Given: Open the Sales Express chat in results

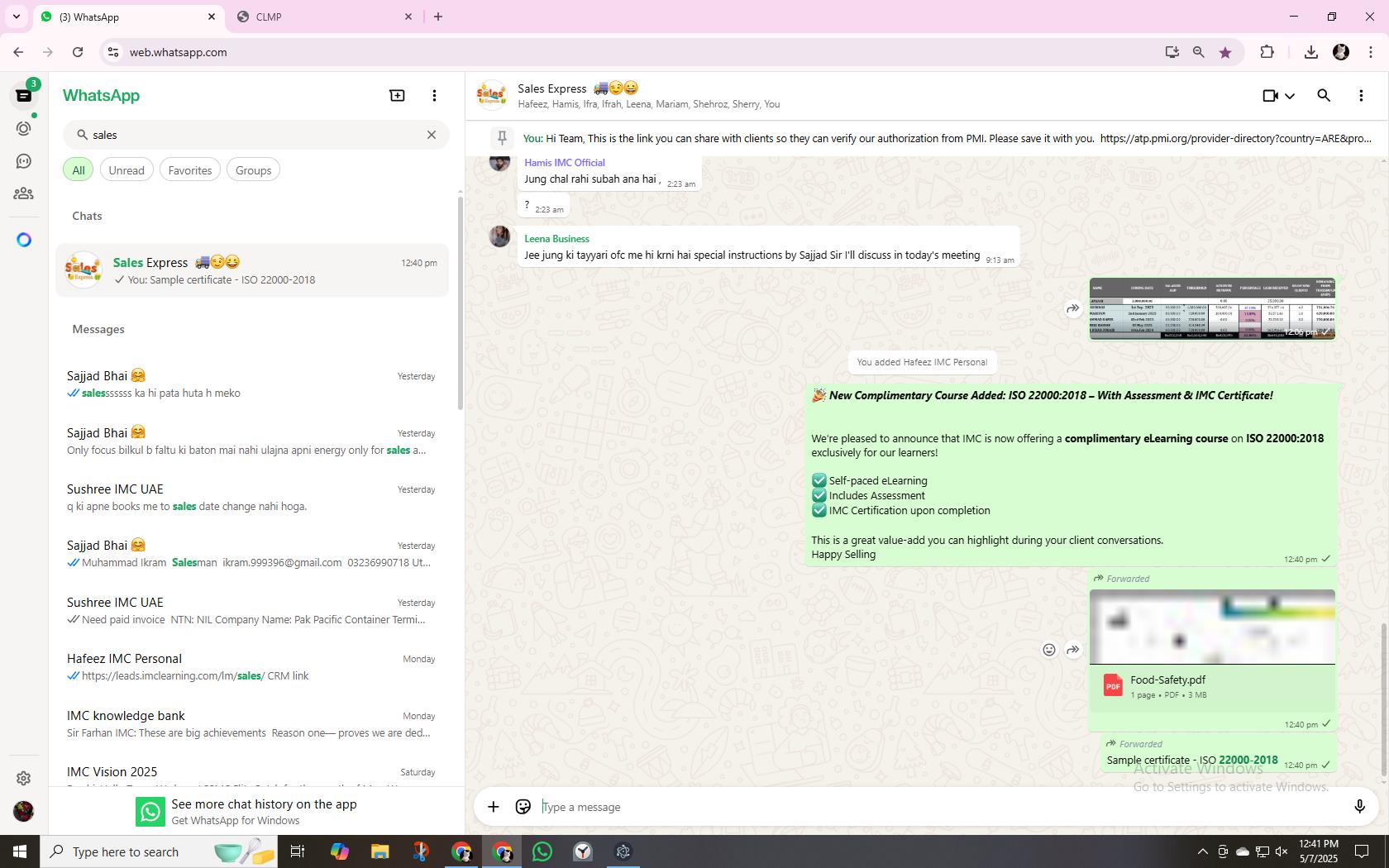Looking at the screenshot, I should pyautogui.click(x=252, y=270).
